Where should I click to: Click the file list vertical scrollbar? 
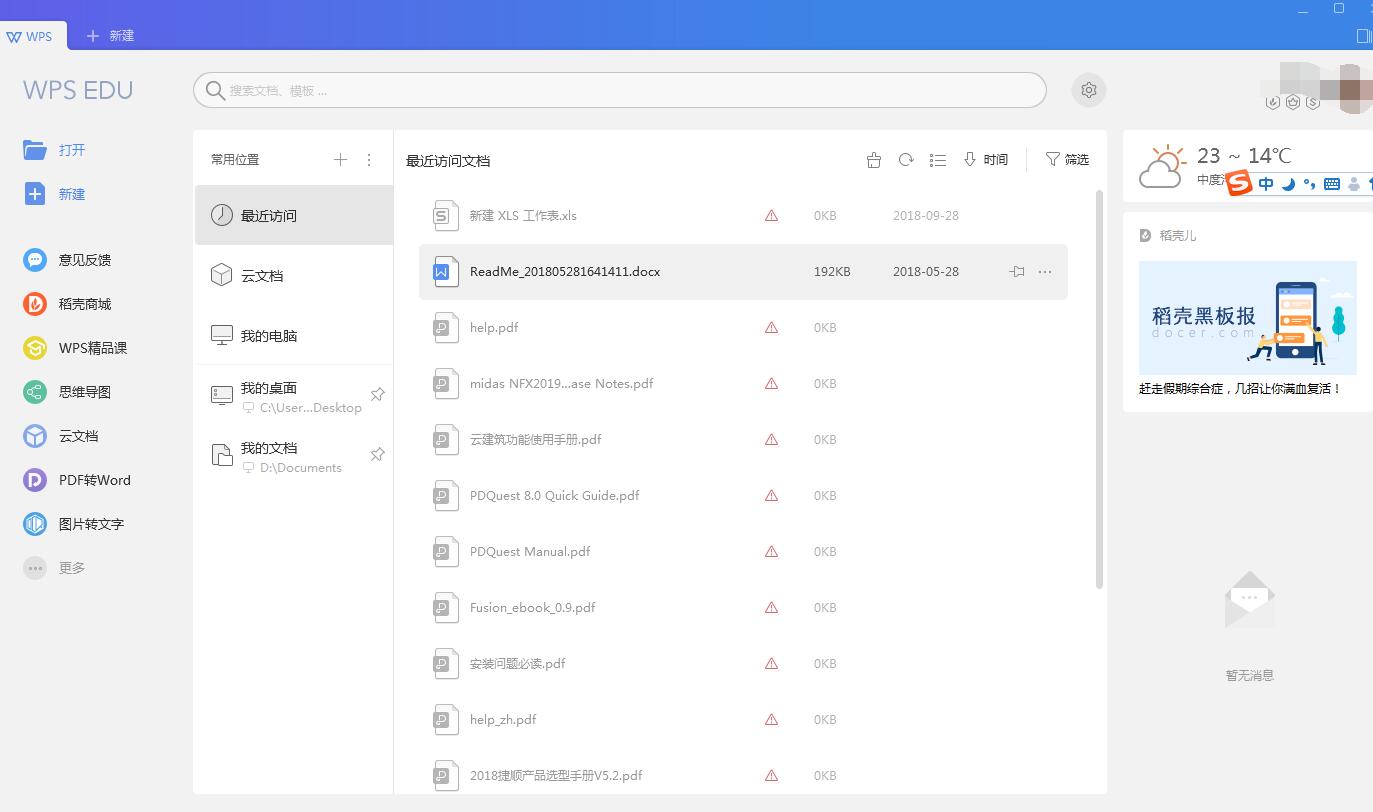[1100, 390]
